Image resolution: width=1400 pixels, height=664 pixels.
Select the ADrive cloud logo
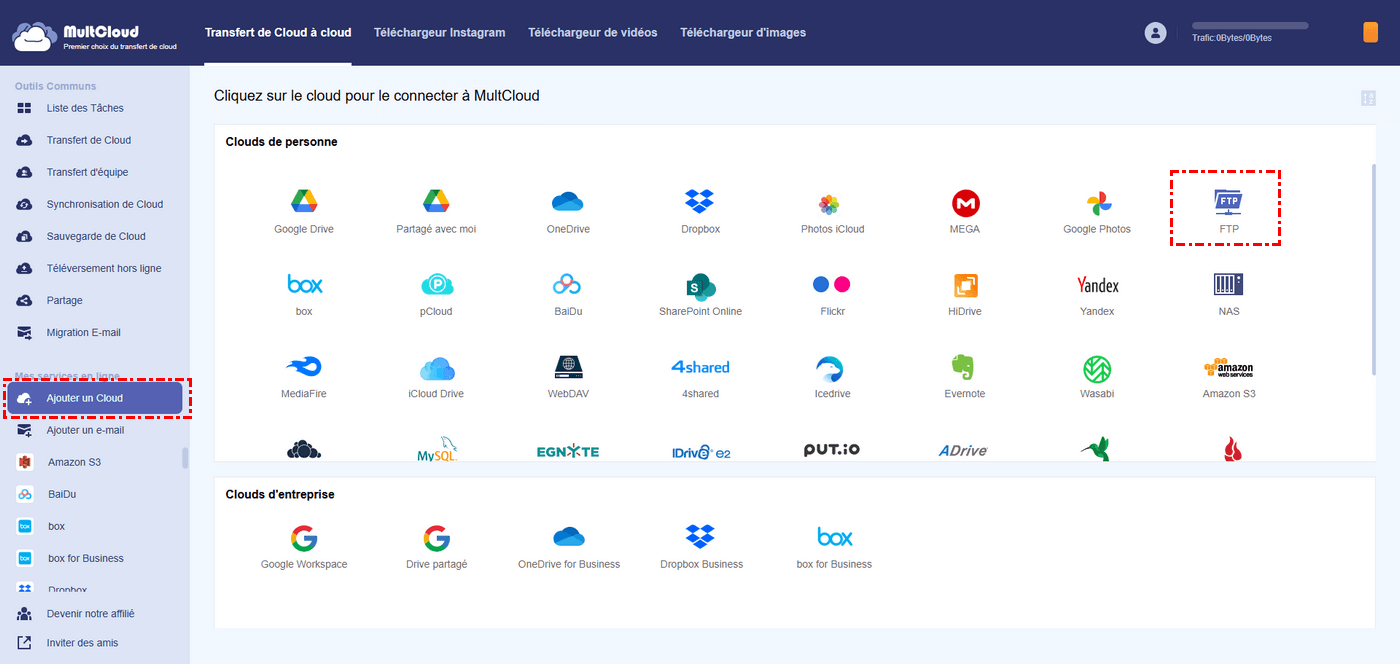(964, 450)
